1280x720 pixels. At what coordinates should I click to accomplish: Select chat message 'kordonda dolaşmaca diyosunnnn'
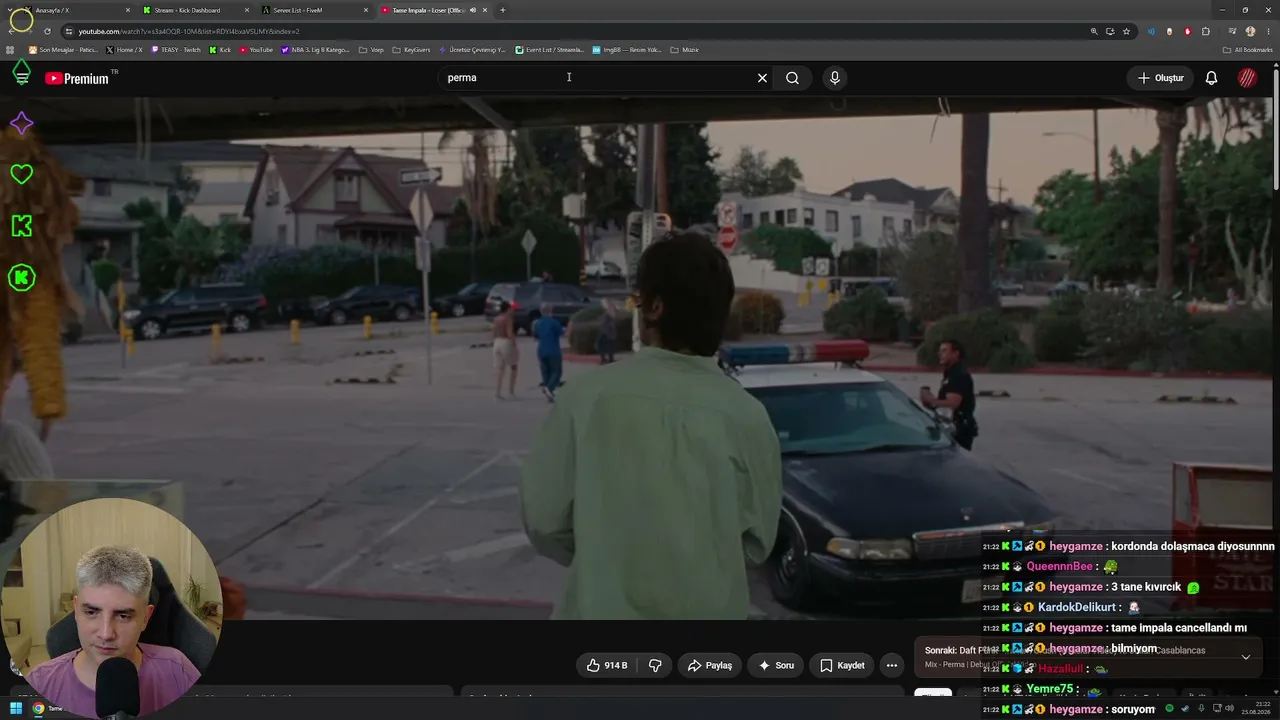(x=1193, y=546)
